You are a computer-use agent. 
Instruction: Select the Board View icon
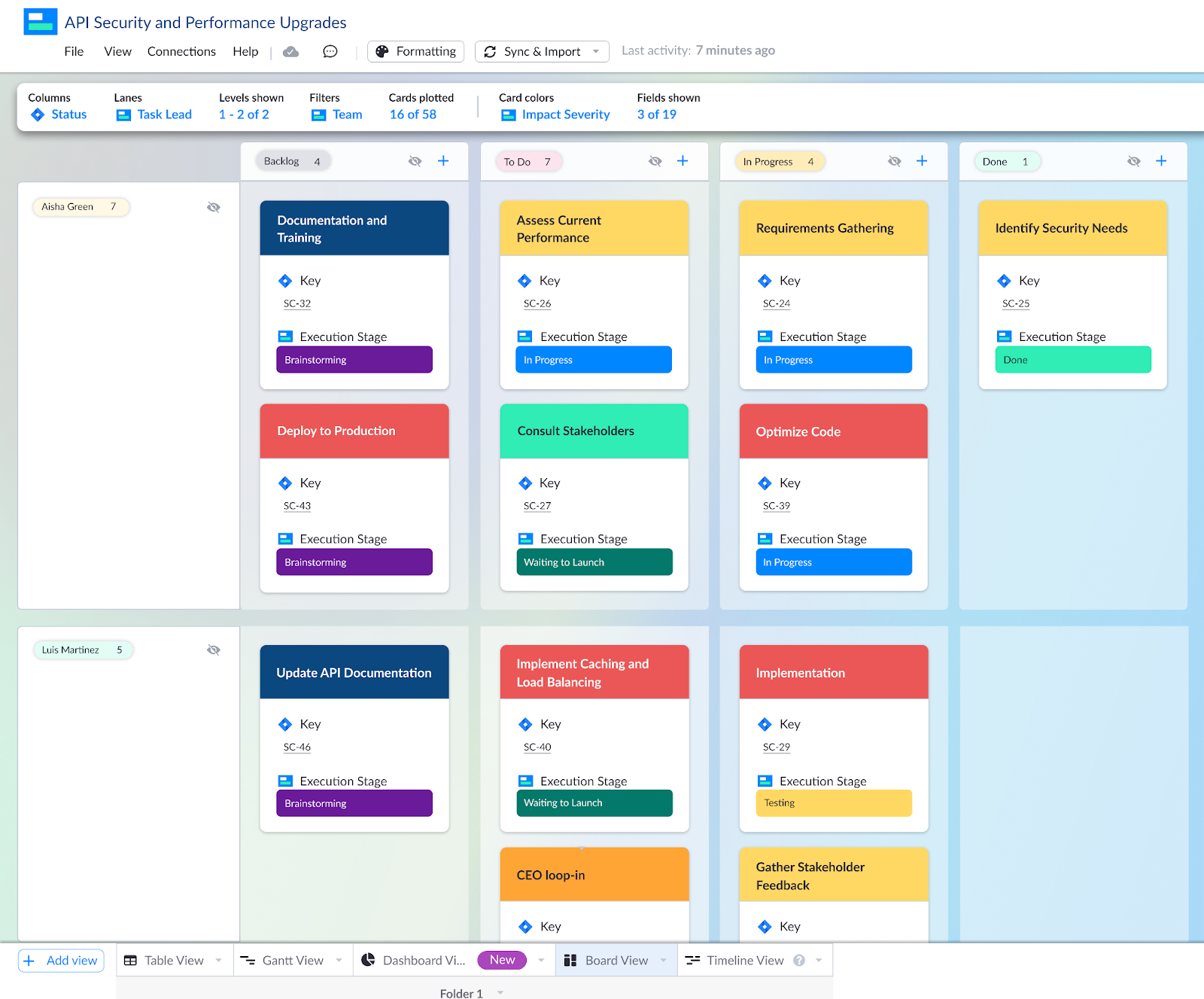click(x=572, y=960)
